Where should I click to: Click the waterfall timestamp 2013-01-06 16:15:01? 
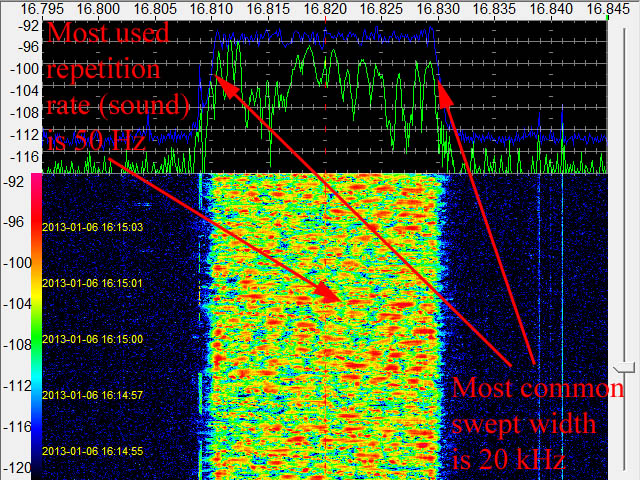(x=93, y=283)
